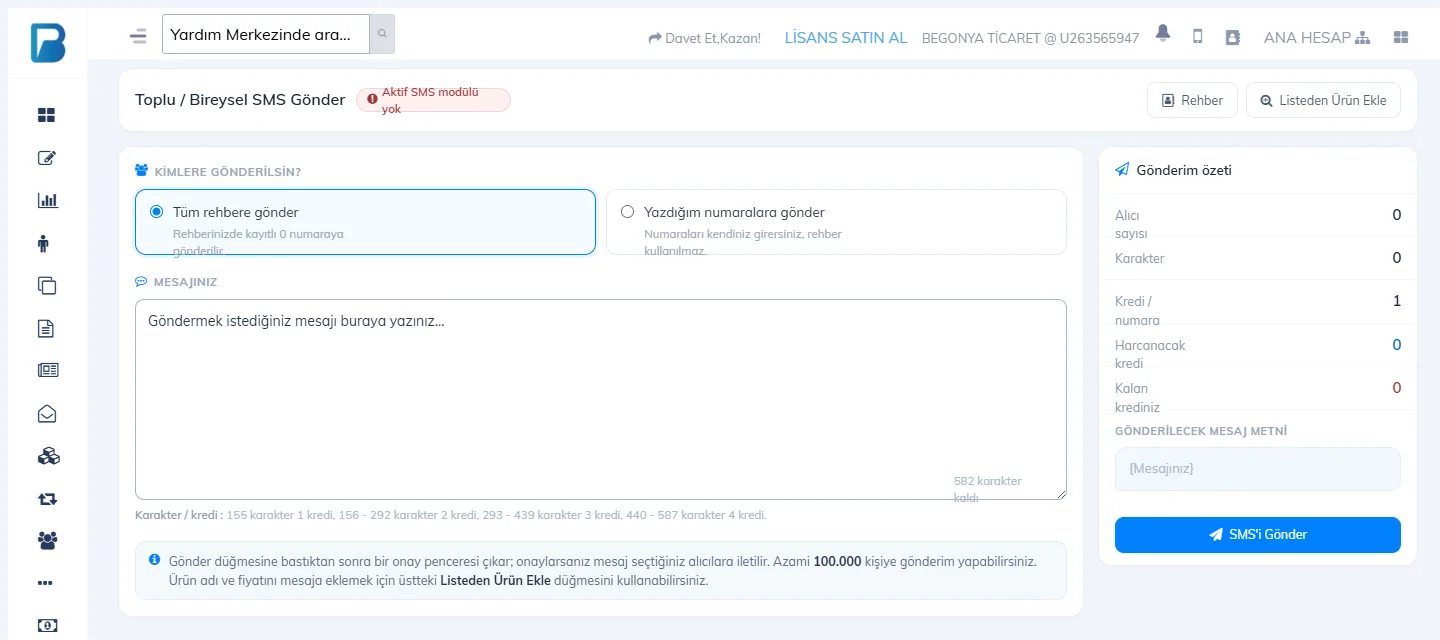Image resolution: width=1440 pixels, height=640 pixels.
Task: Click the blue 'SMS'i Gönder' button
Action: tap(1257, 535)
